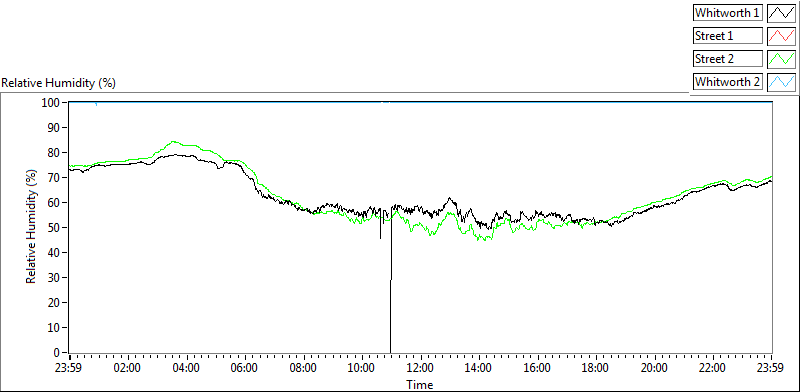Viewport: 800px width, 392px height.
Task: Click the 12:00 time axis label
Action: click(x=420, y=368)
